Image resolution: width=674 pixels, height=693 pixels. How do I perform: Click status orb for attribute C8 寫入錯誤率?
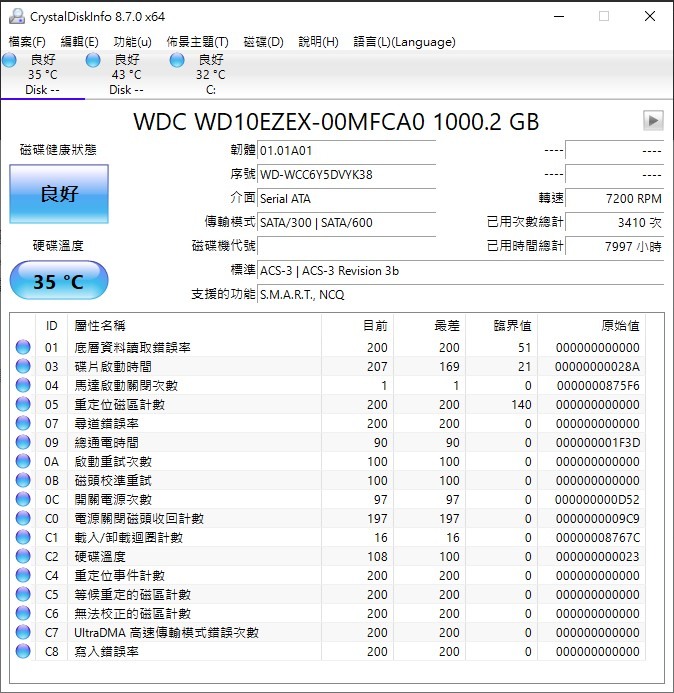[x=23, y=651]
